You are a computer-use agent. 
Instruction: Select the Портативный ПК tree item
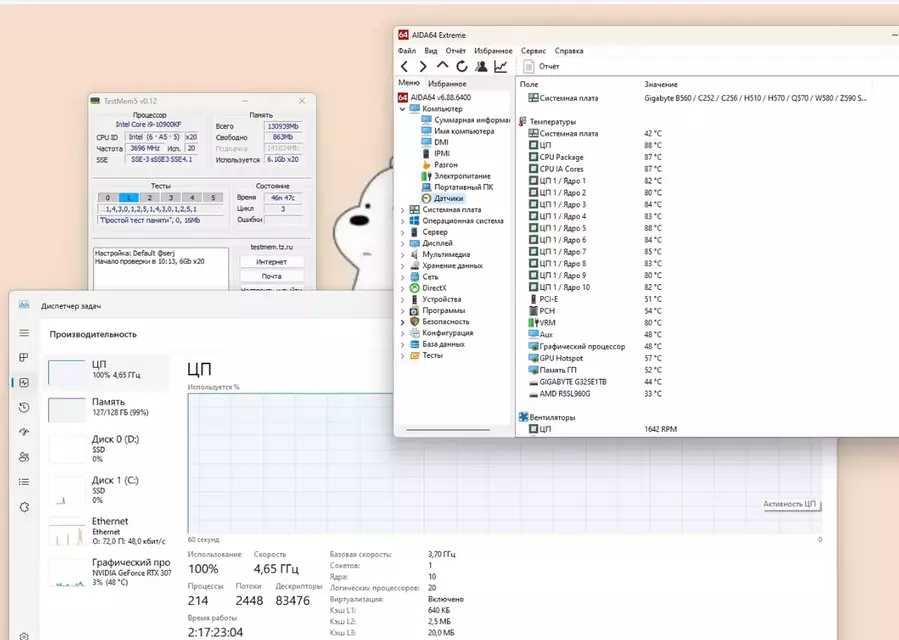[x=457, y=187]
